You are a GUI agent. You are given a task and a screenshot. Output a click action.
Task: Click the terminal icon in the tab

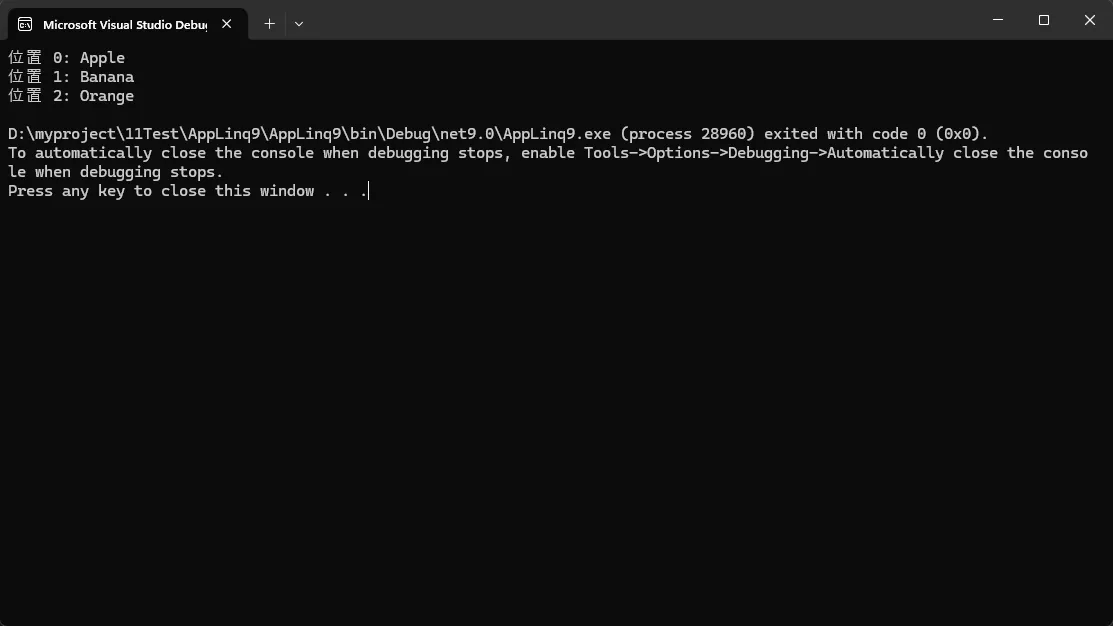[x=25, y=24]
